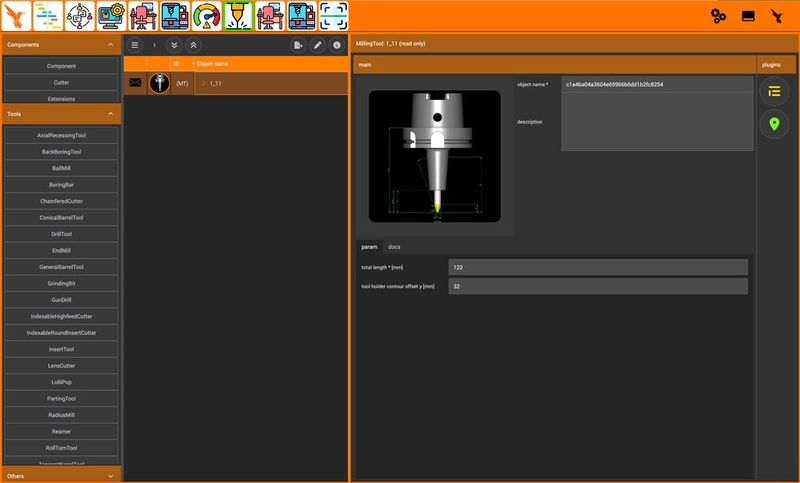This screenshot has width=800, height=483.
Task: Click the green location pin plugin icon
Action: (774, 124)
